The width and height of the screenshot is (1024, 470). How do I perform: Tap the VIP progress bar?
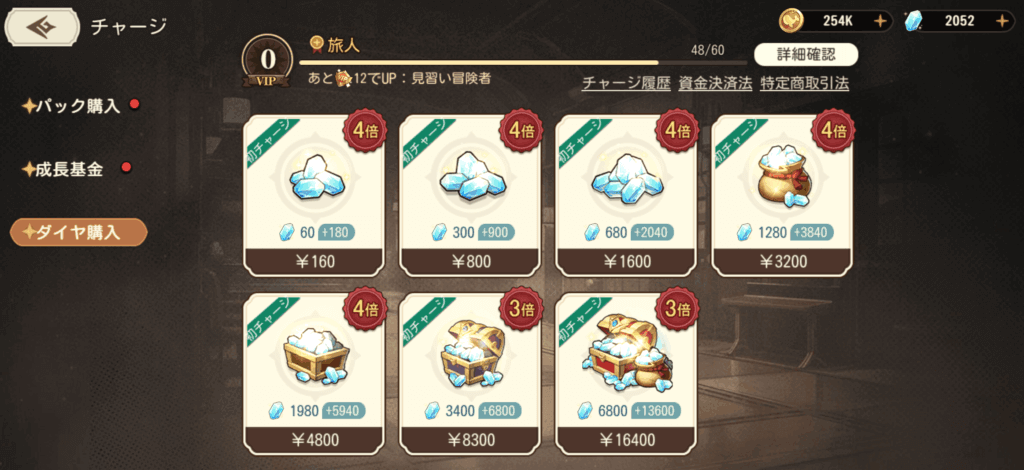[x=523, y=63]
